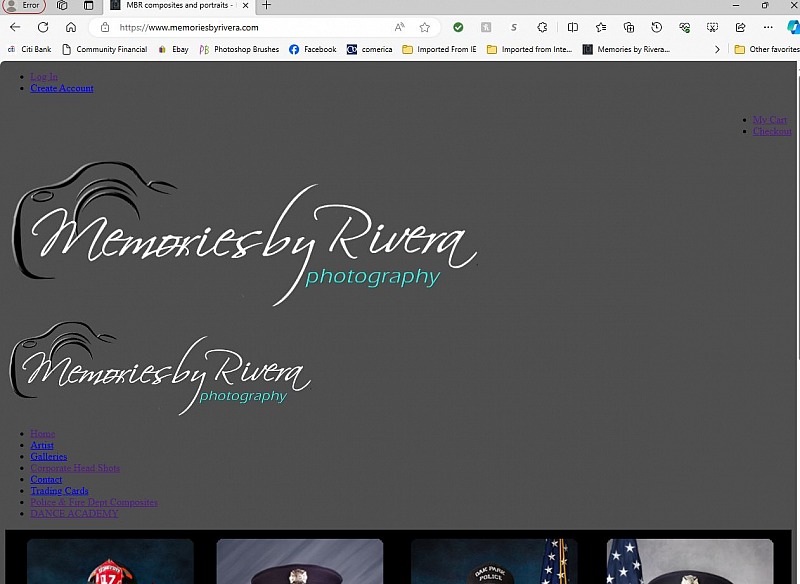Close the MBR composites tab
Image resolution: width=800 pixels, height=584 pixels.
coord(245,6)
